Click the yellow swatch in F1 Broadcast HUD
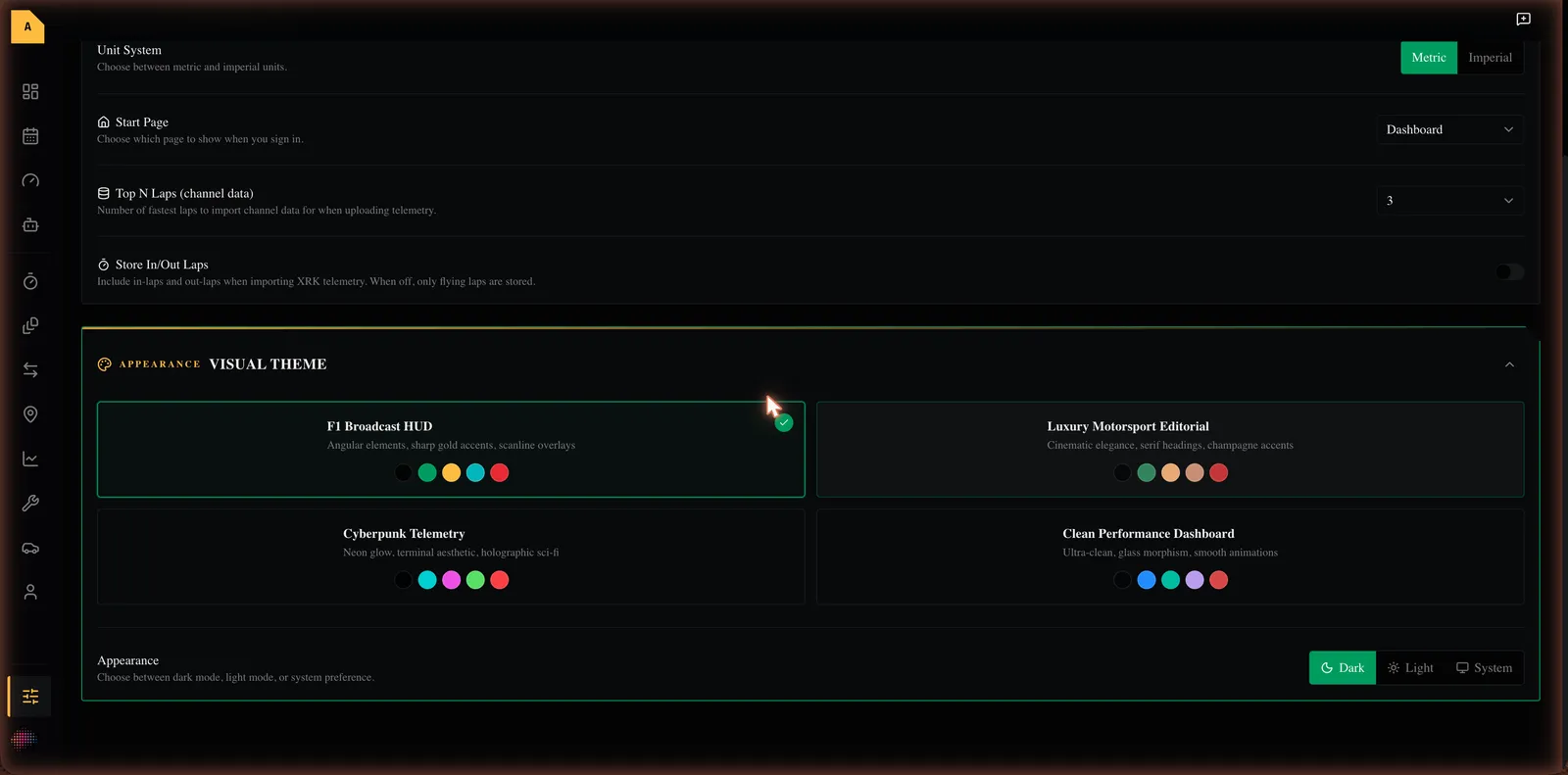Viewport: 1568px width, 775px height. [x=451, y=473]
